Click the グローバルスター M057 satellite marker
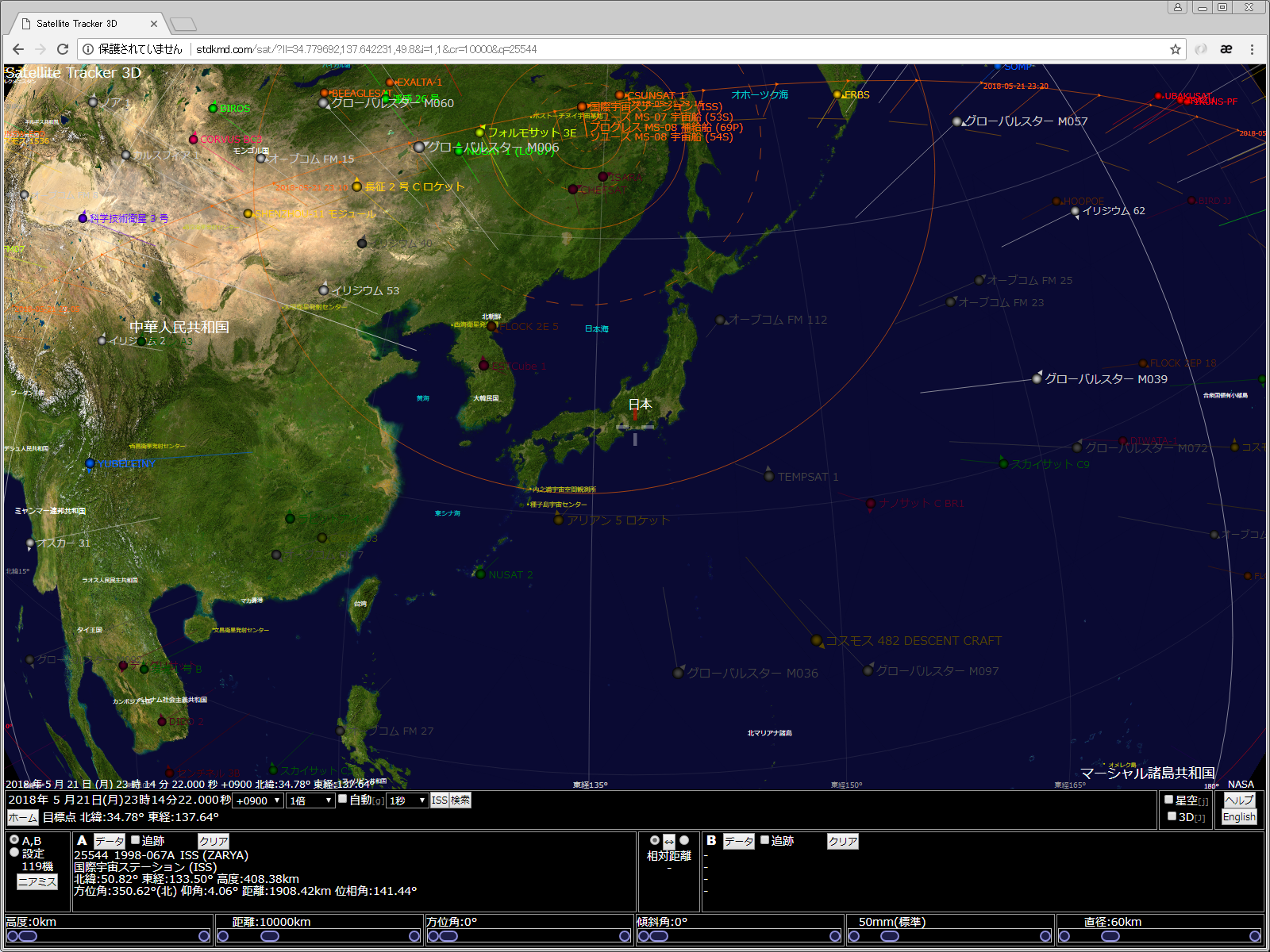This screenshot has width=1270, height=952. [x=957, y=121]
